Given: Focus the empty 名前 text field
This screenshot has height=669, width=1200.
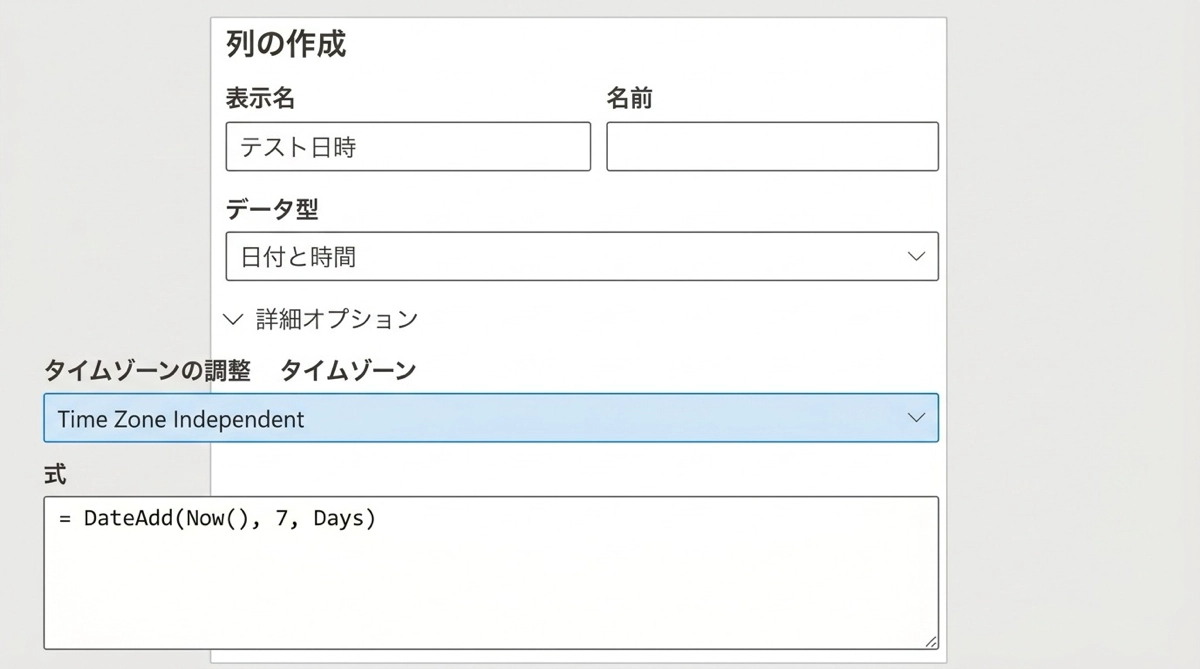Looking at the screenshot, I should 772,147.
